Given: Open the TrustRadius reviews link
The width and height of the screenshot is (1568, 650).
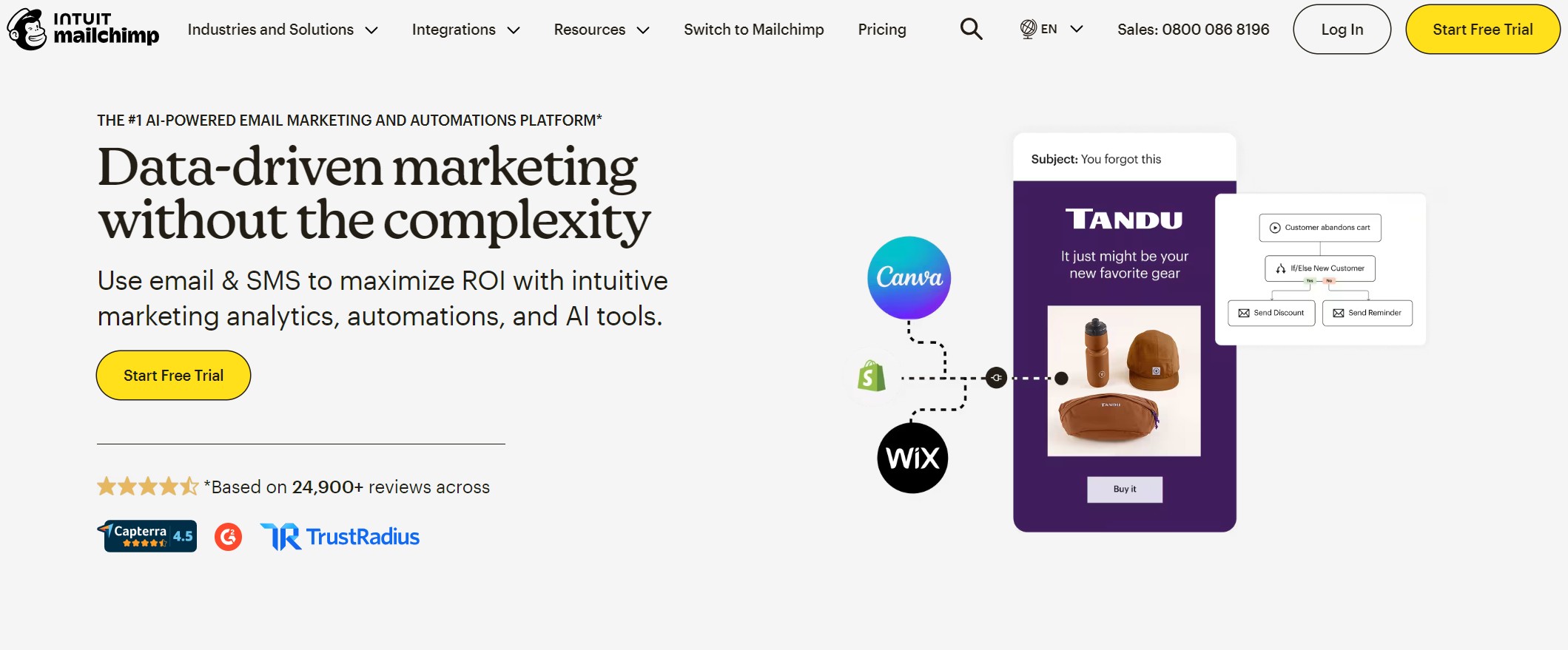Looking at the screenshot, I should (x=339, y=535).
